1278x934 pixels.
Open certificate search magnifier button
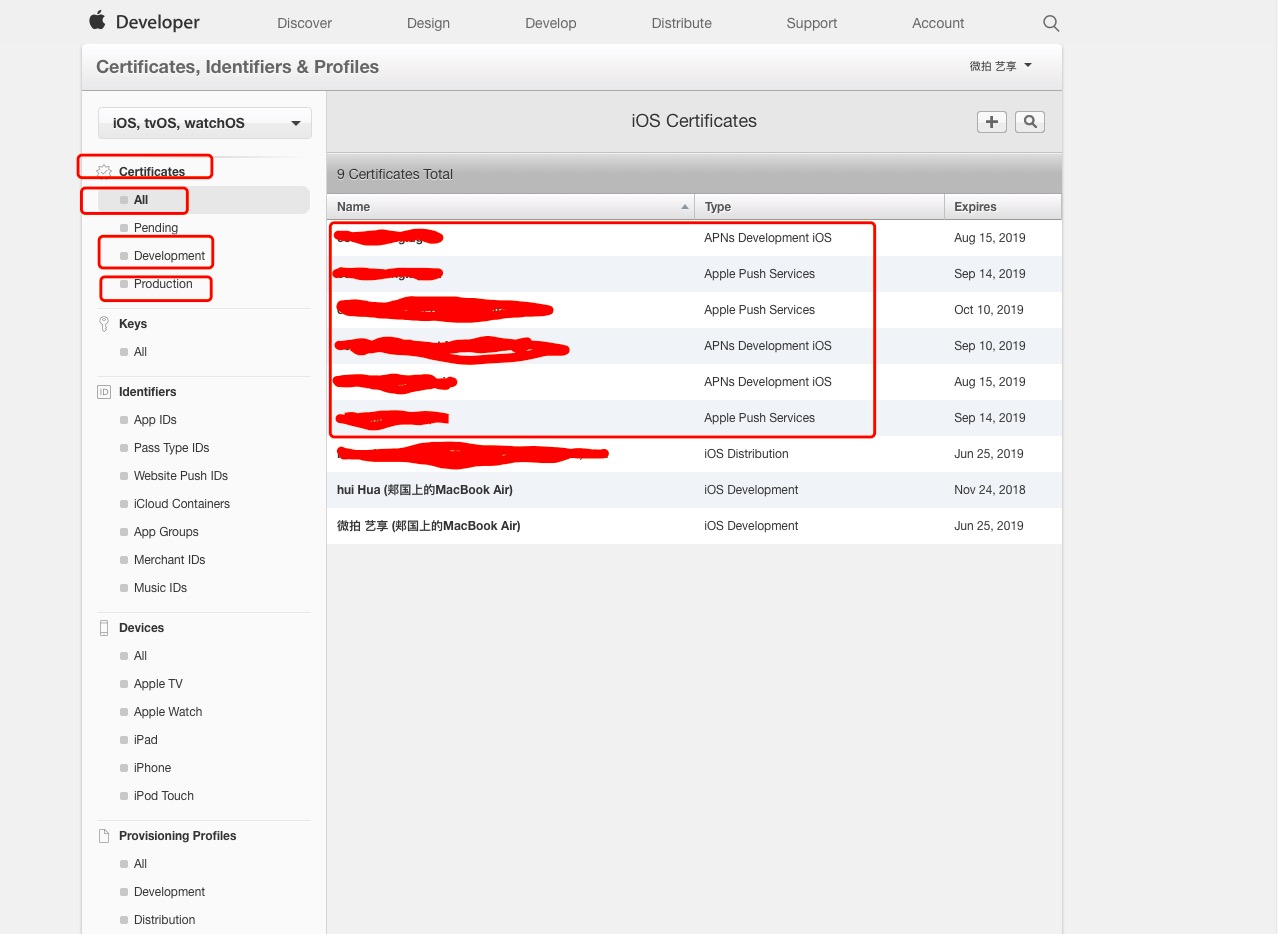(1029, 122)
